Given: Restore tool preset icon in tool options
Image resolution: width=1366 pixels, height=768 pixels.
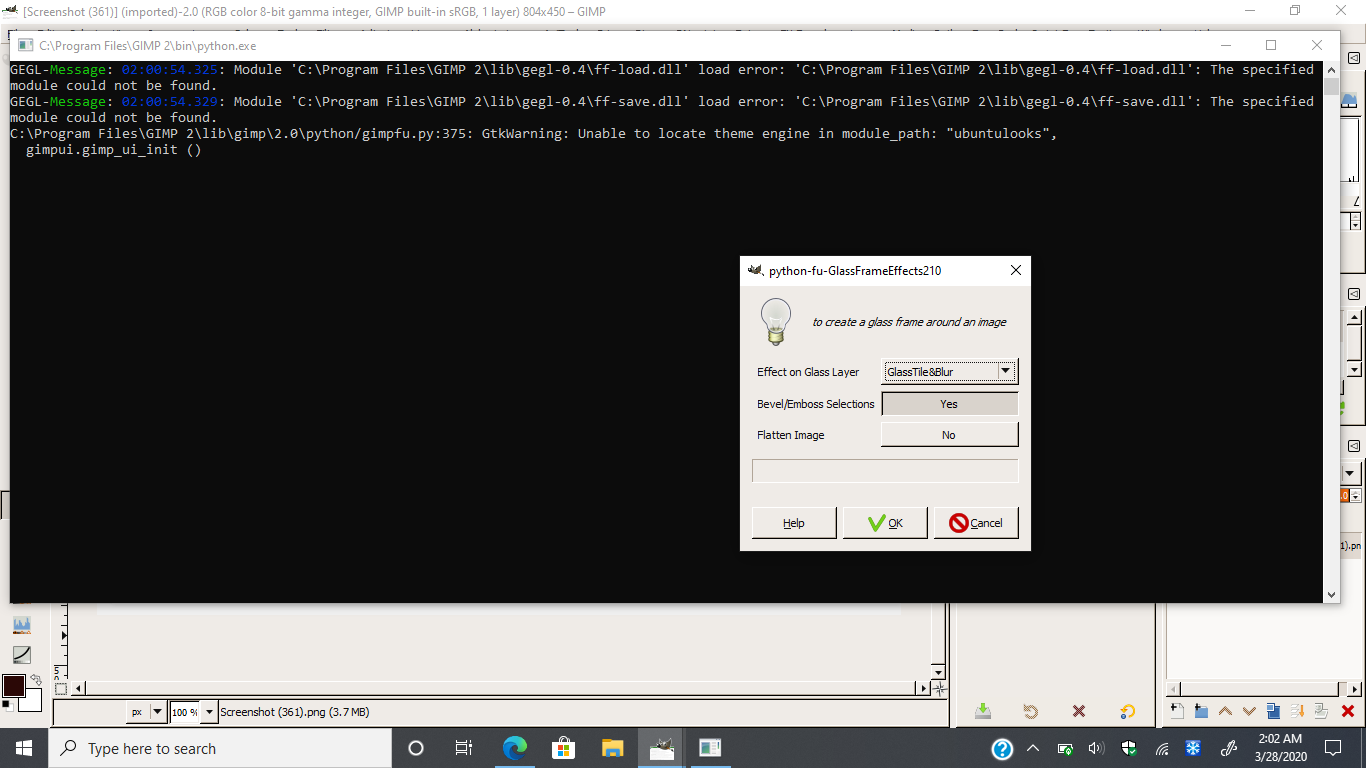Looking at the screenshot, I should coord(1030,711).
